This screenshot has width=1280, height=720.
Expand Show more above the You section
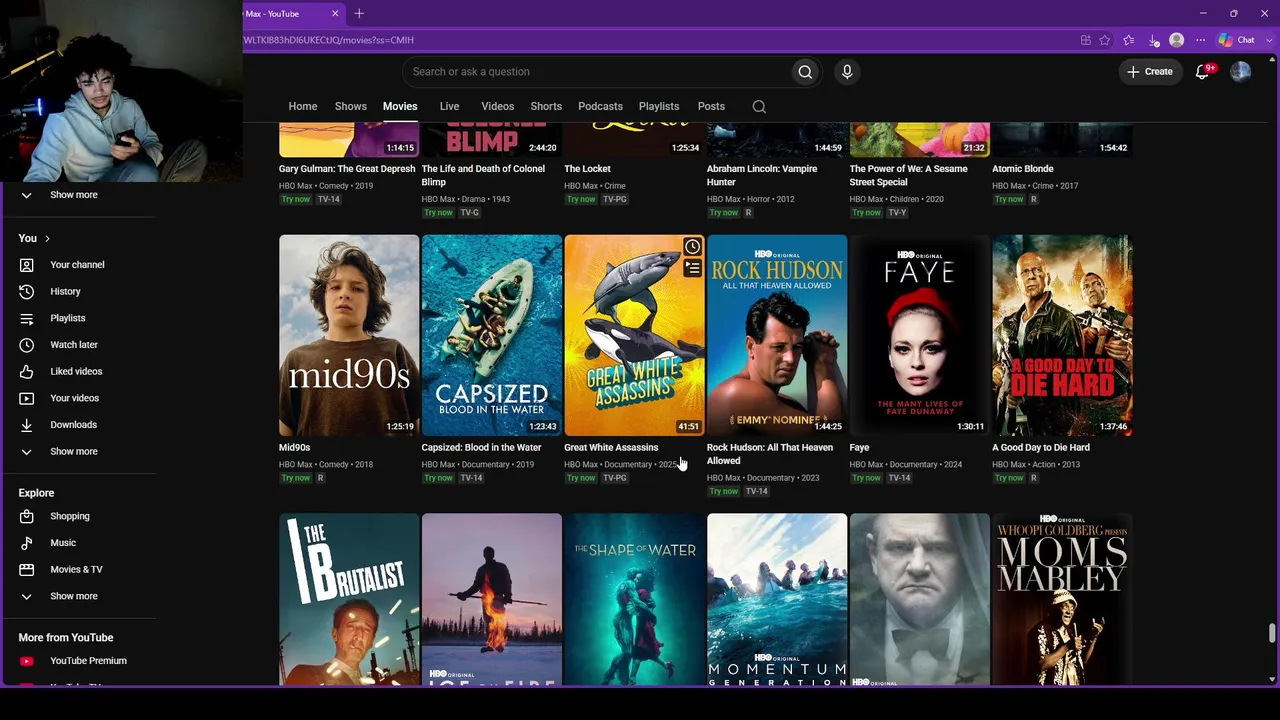point(73,195)
